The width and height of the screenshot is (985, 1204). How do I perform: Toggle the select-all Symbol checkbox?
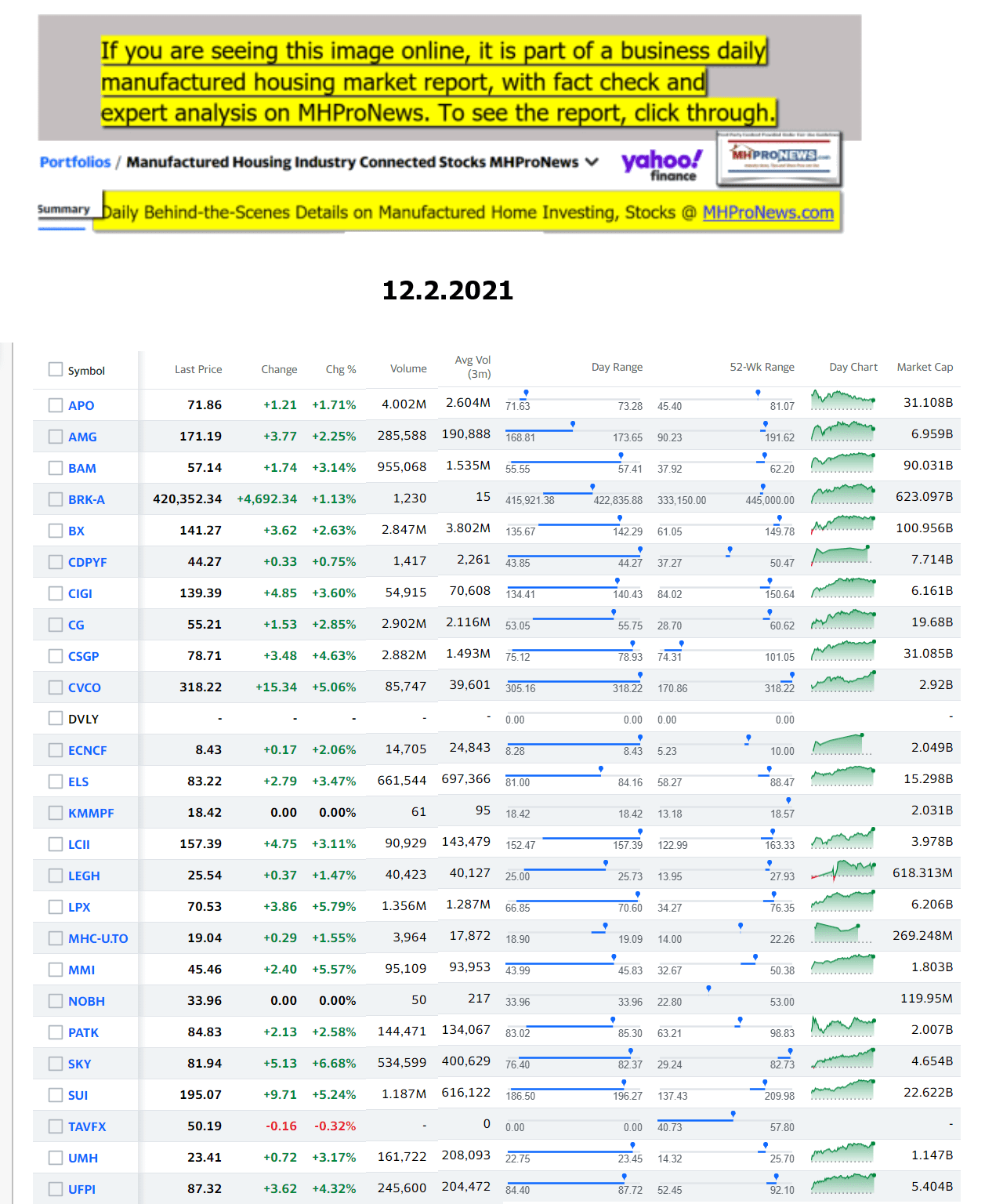(56, 369)
